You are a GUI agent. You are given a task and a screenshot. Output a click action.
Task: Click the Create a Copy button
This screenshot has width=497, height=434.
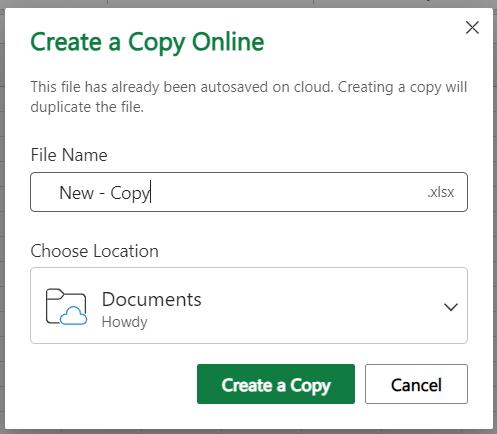pyautogui.click(x=276, y=384)
